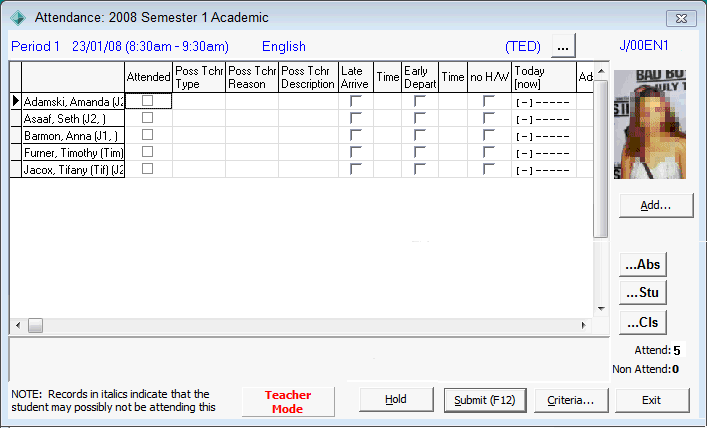
Task: Click Submit (F12) button
Action: (x=485, y=400)
